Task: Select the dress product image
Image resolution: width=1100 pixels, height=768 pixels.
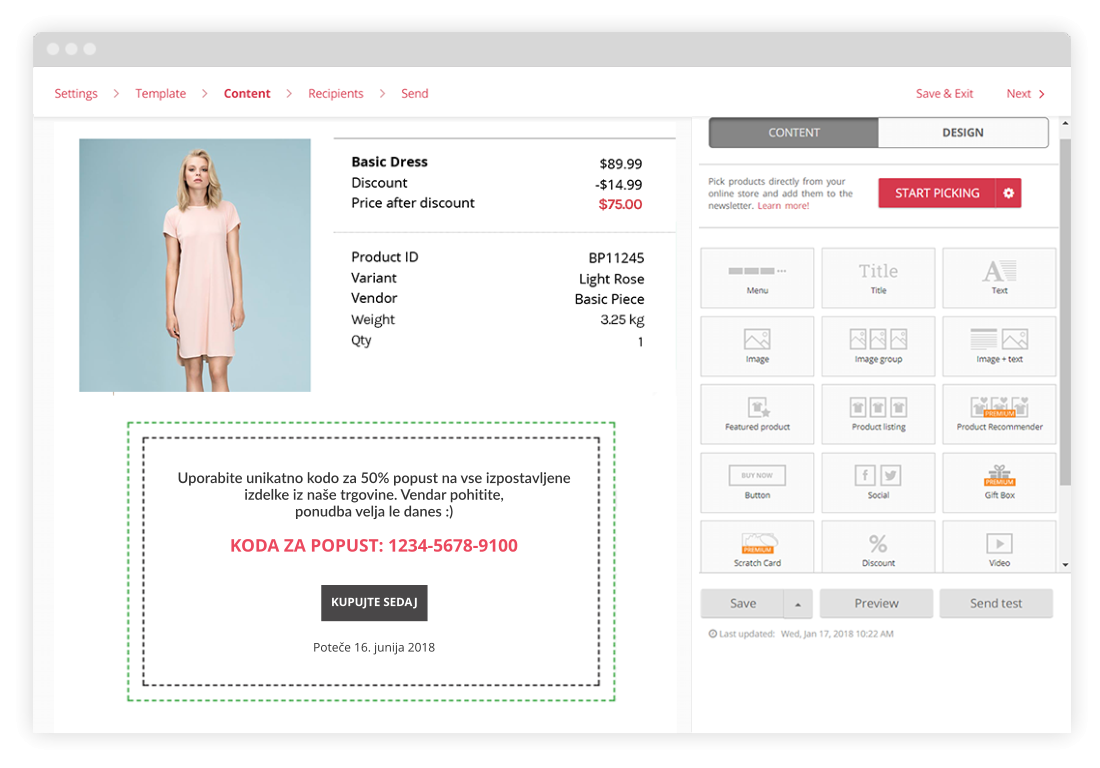Action: pyautogui.click(x=195, y=265)
